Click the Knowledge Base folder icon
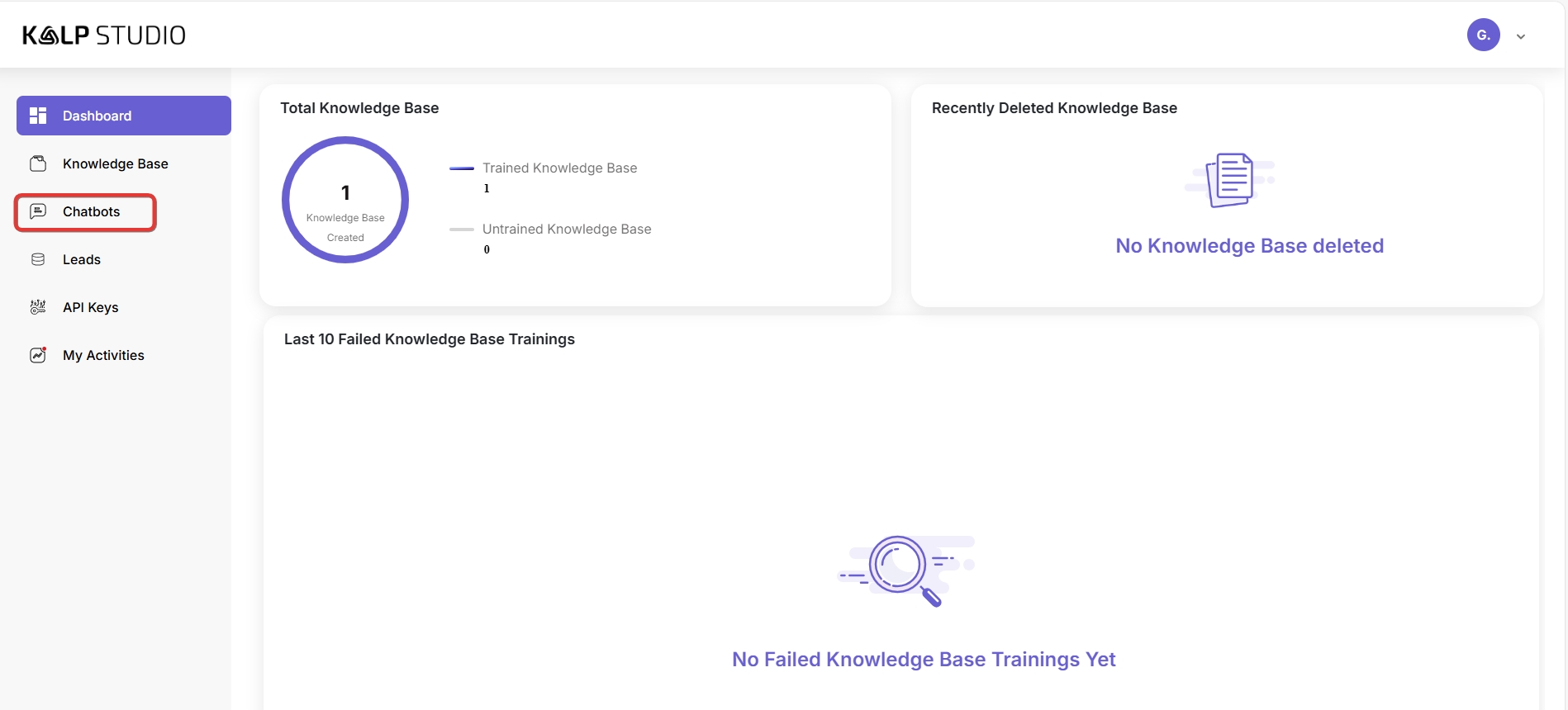Screen dimensions: 1568x710 pyautogui.click(x=38, y=163)
